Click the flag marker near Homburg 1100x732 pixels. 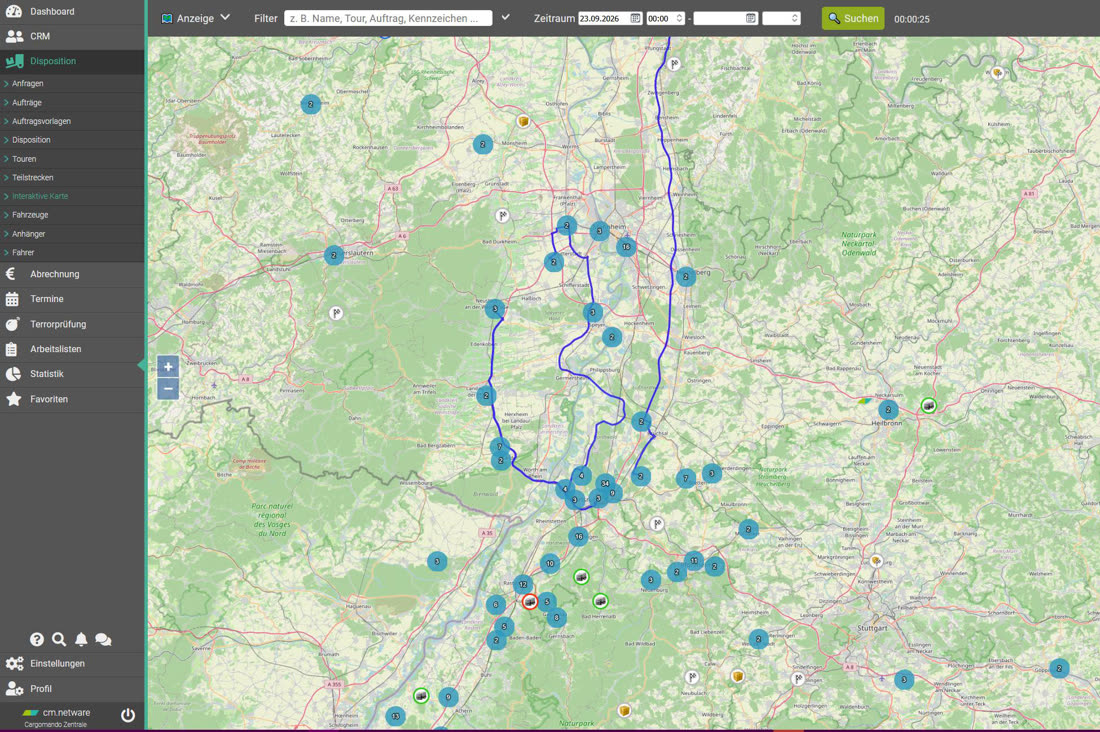click(x=336, y=313)
